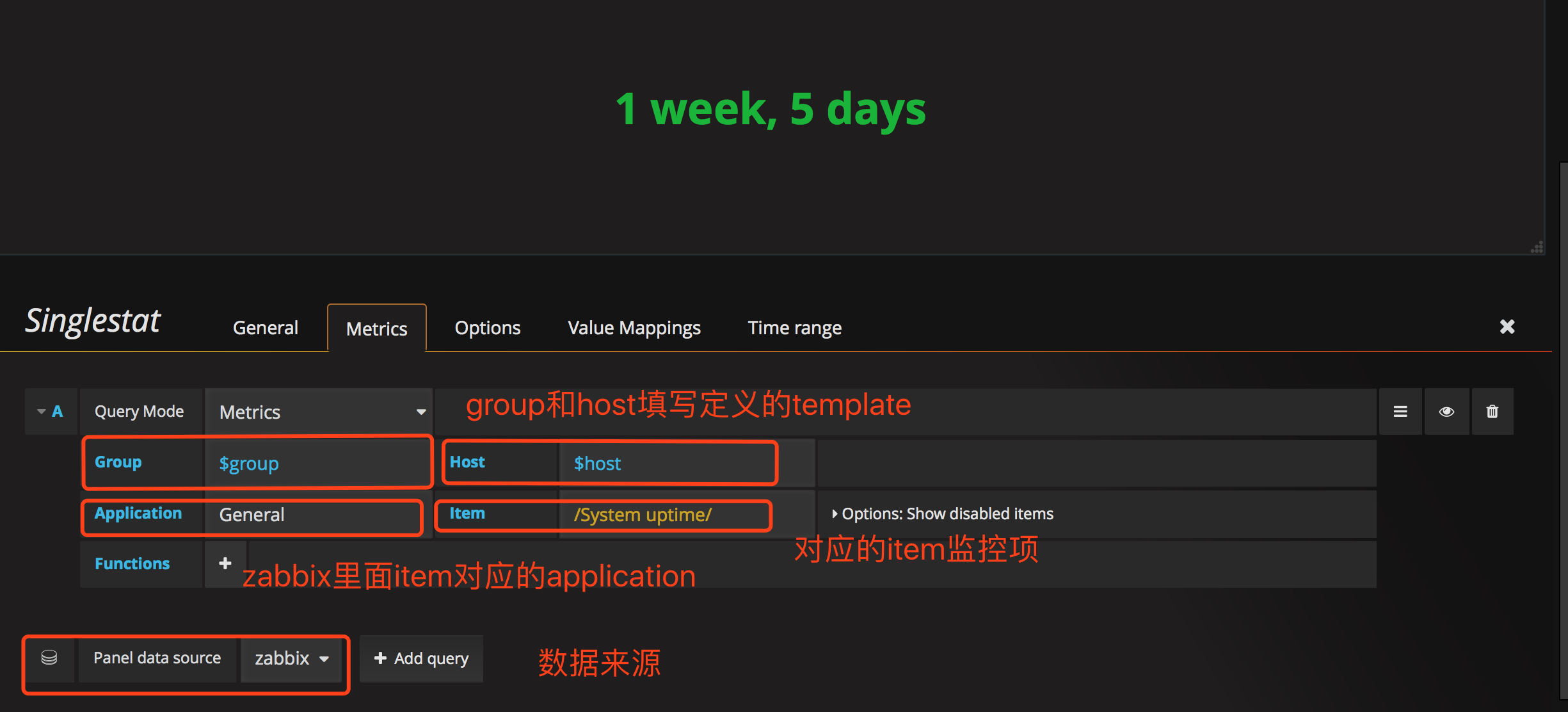The width and height of the screenshot is (1568, 712).
Task: Collapse query A with its arrow
Action: click(x=42, y=412)
